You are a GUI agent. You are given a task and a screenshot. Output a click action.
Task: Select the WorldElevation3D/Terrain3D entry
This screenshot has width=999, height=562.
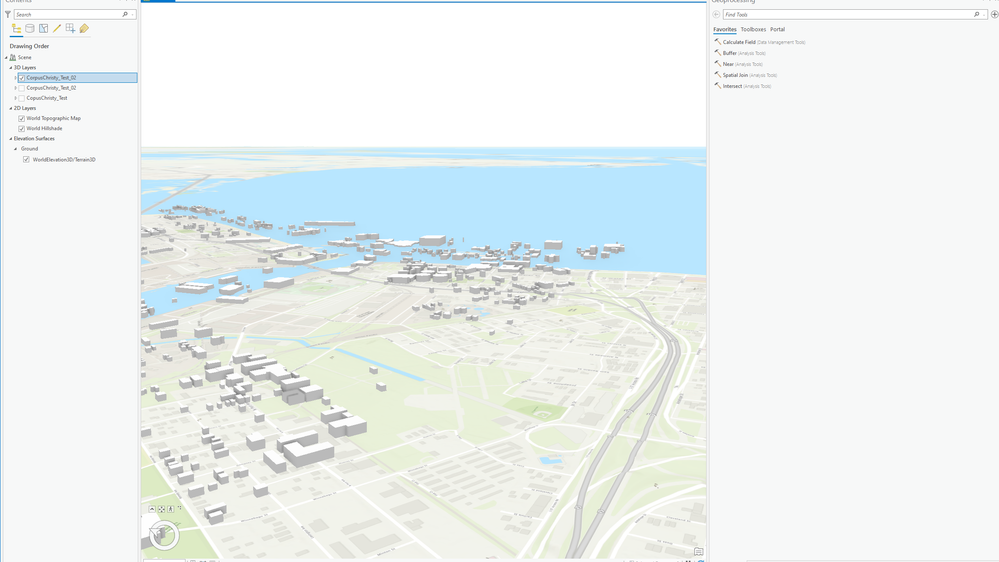(x=64, y=160)
